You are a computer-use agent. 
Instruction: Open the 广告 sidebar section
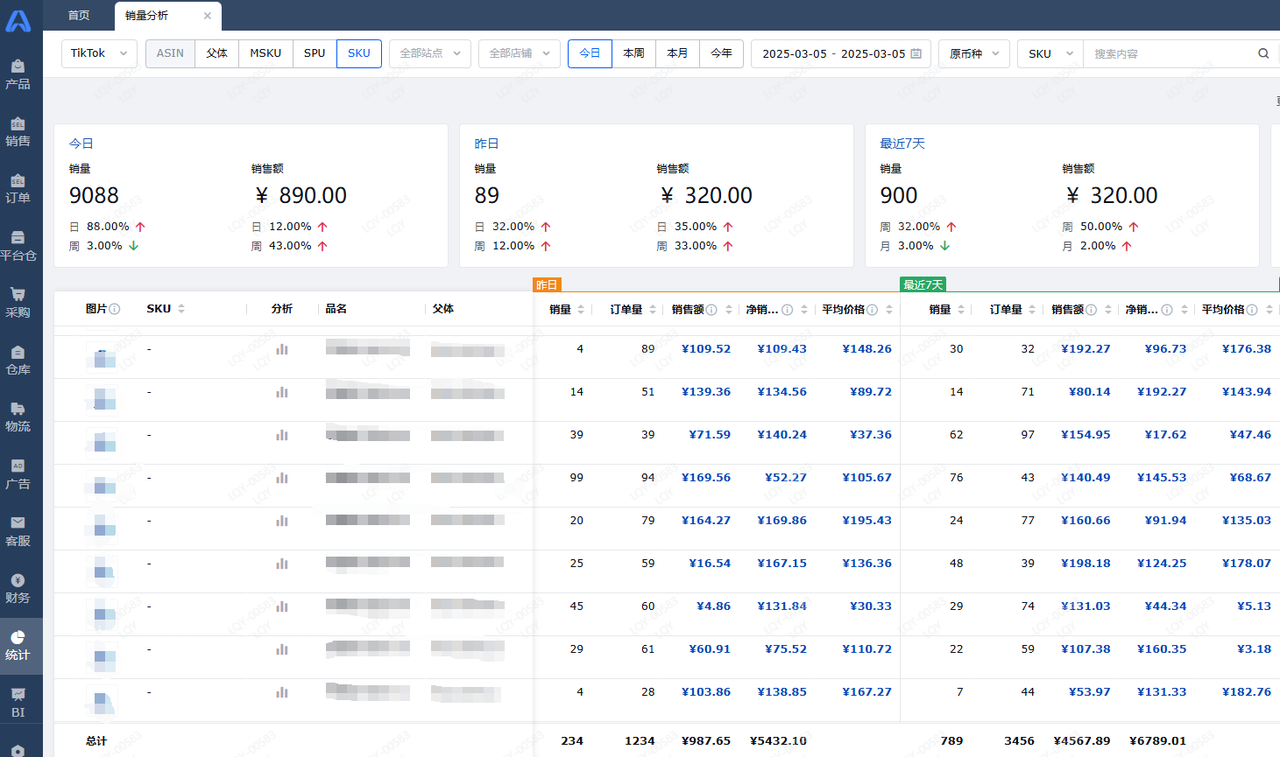click(18, 474)
